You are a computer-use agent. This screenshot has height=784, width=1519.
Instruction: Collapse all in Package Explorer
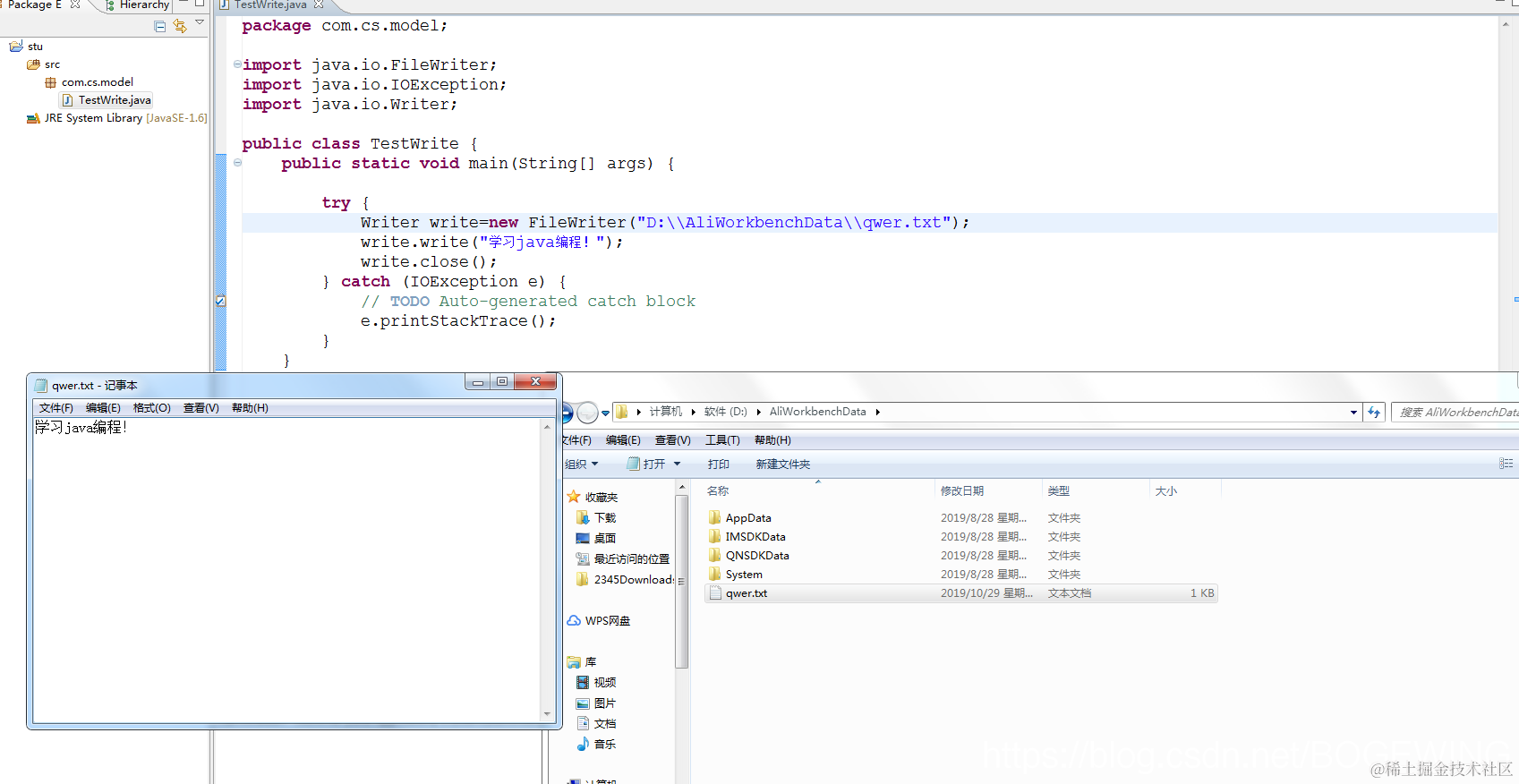tap(159, 26)
